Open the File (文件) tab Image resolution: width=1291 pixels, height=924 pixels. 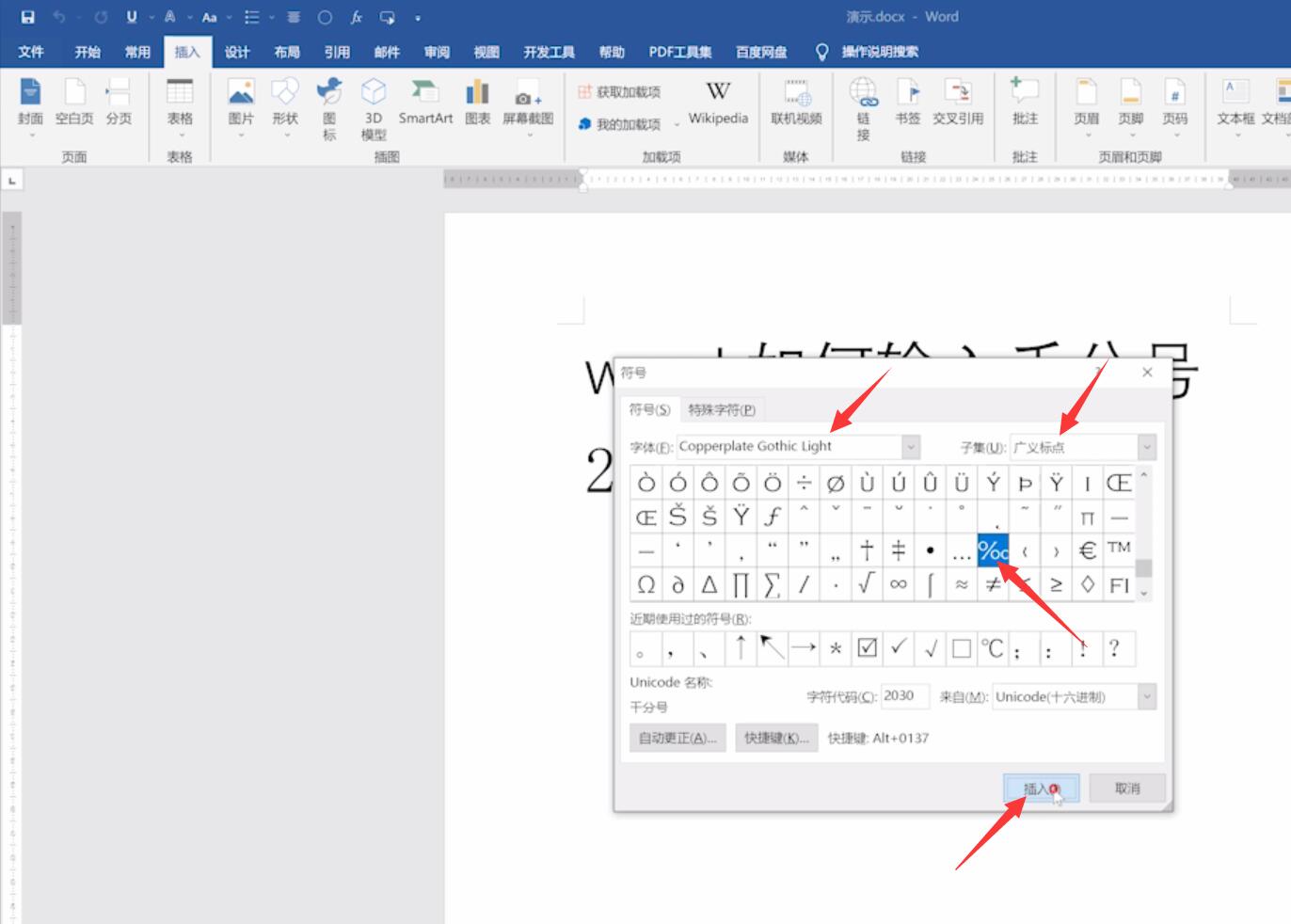click(31, 52)
